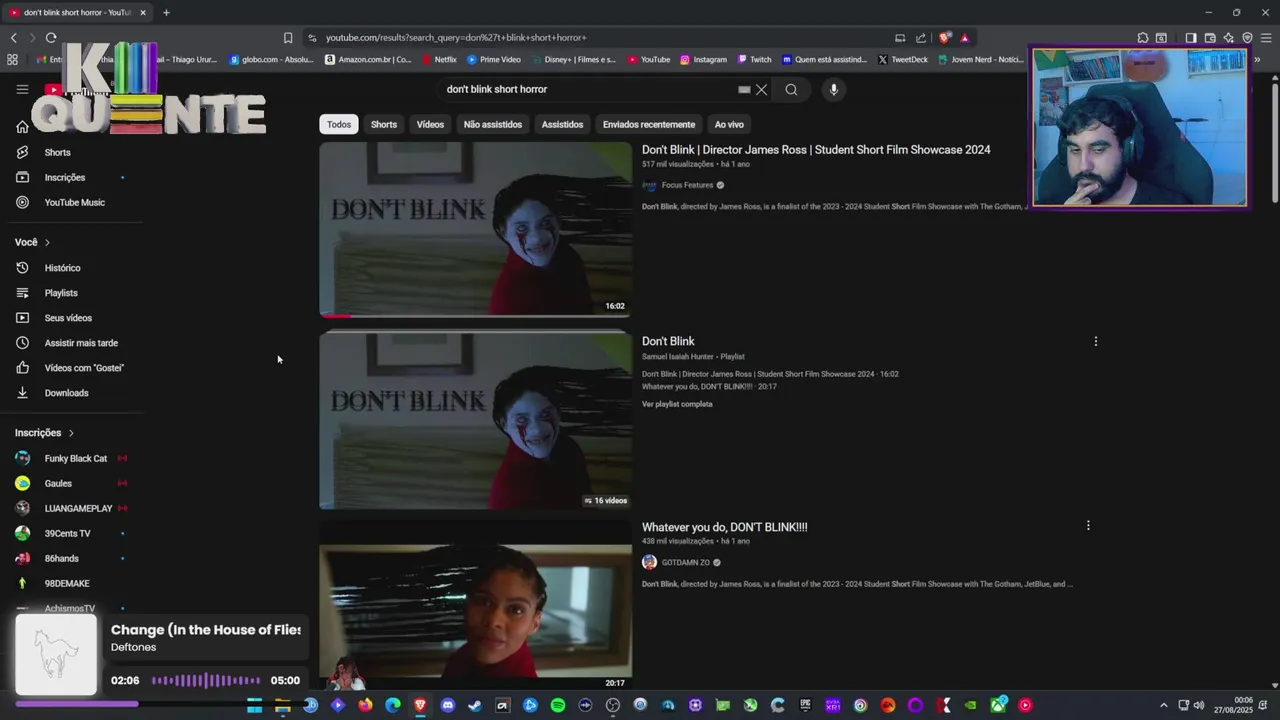Open more options for Whatever you do video
Image resolution: width=1280 pixels, height=720 pixels.
(x=1088, y=525)
